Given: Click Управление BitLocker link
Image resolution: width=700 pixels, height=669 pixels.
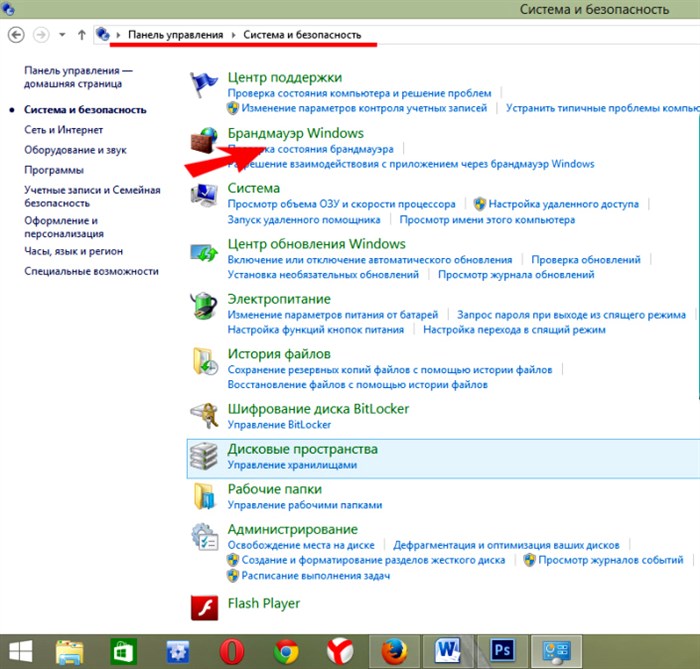Looking at the screenshot, I should coord(279,425).
